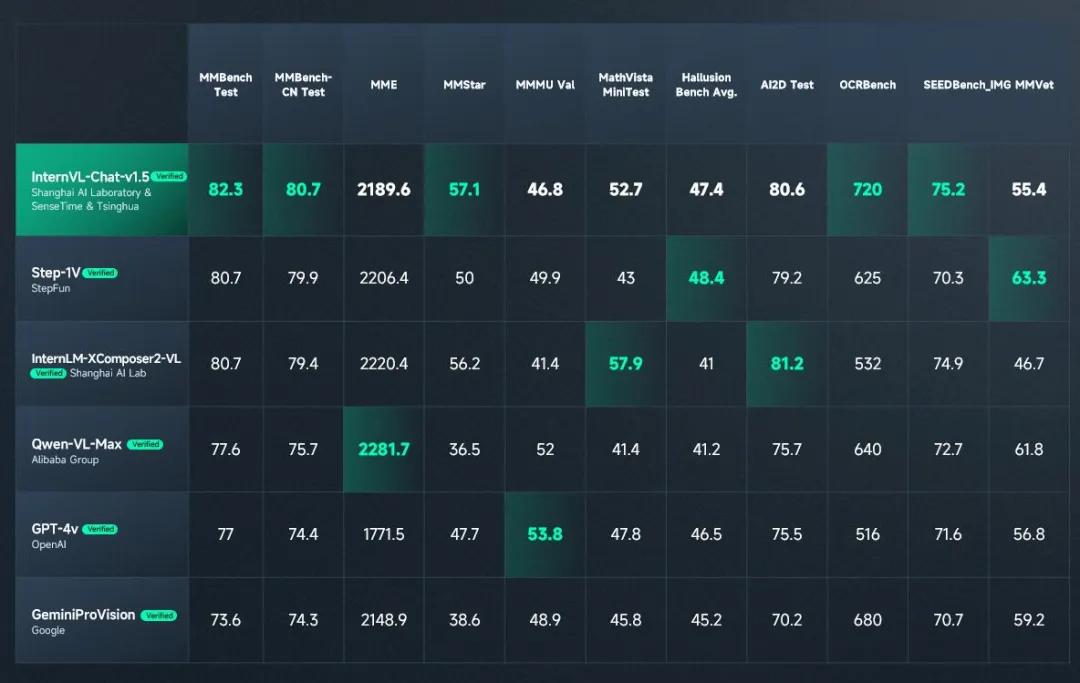Click GeminiProVision's 38.6 MMStar score
The image size is (1080, 683).
coord(464,620)
